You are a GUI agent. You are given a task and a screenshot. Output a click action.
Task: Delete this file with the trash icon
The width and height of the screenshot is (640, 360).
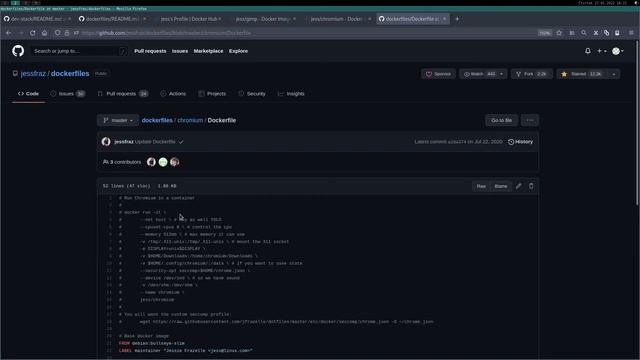[x=531, y=186]
